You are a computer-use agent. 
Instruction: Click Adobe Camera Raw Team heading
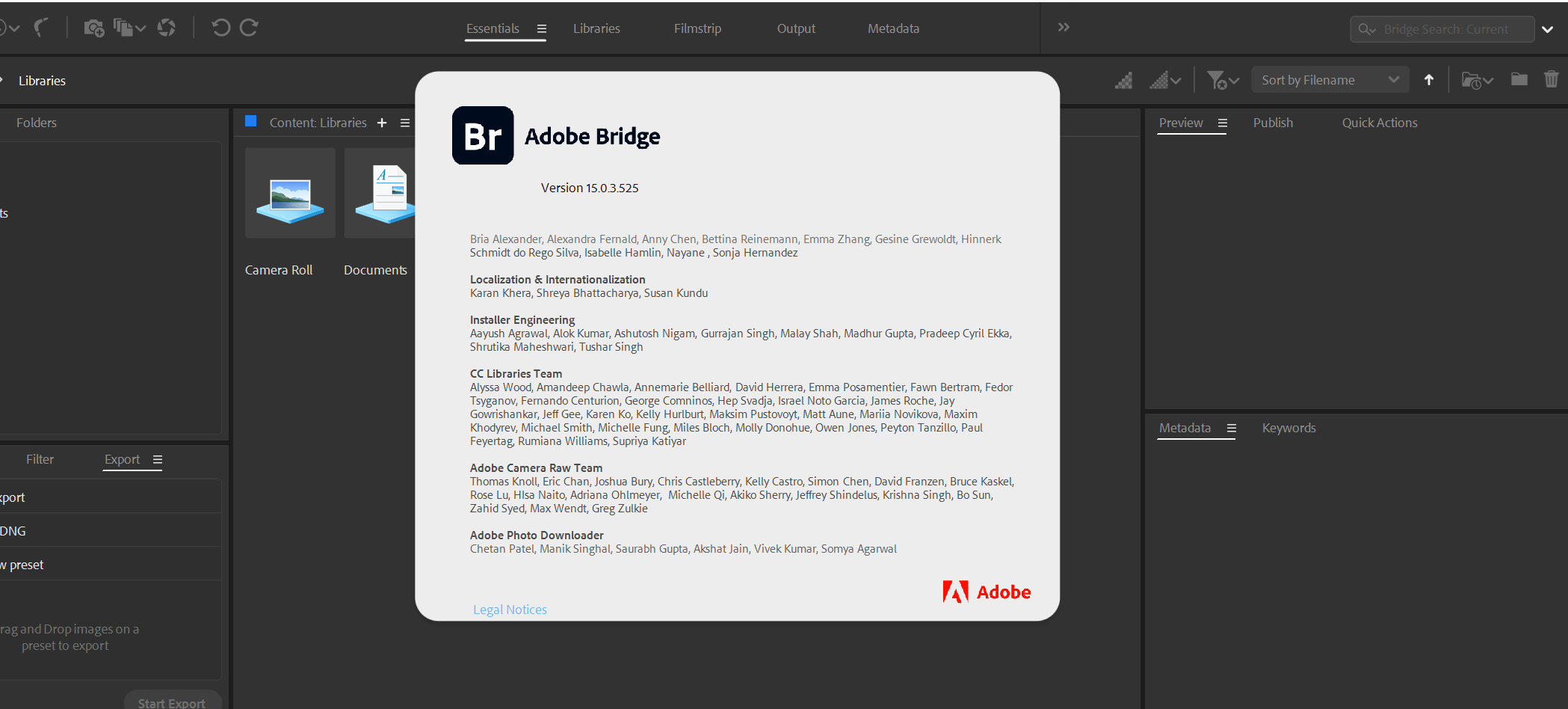[x=536, y=467]
